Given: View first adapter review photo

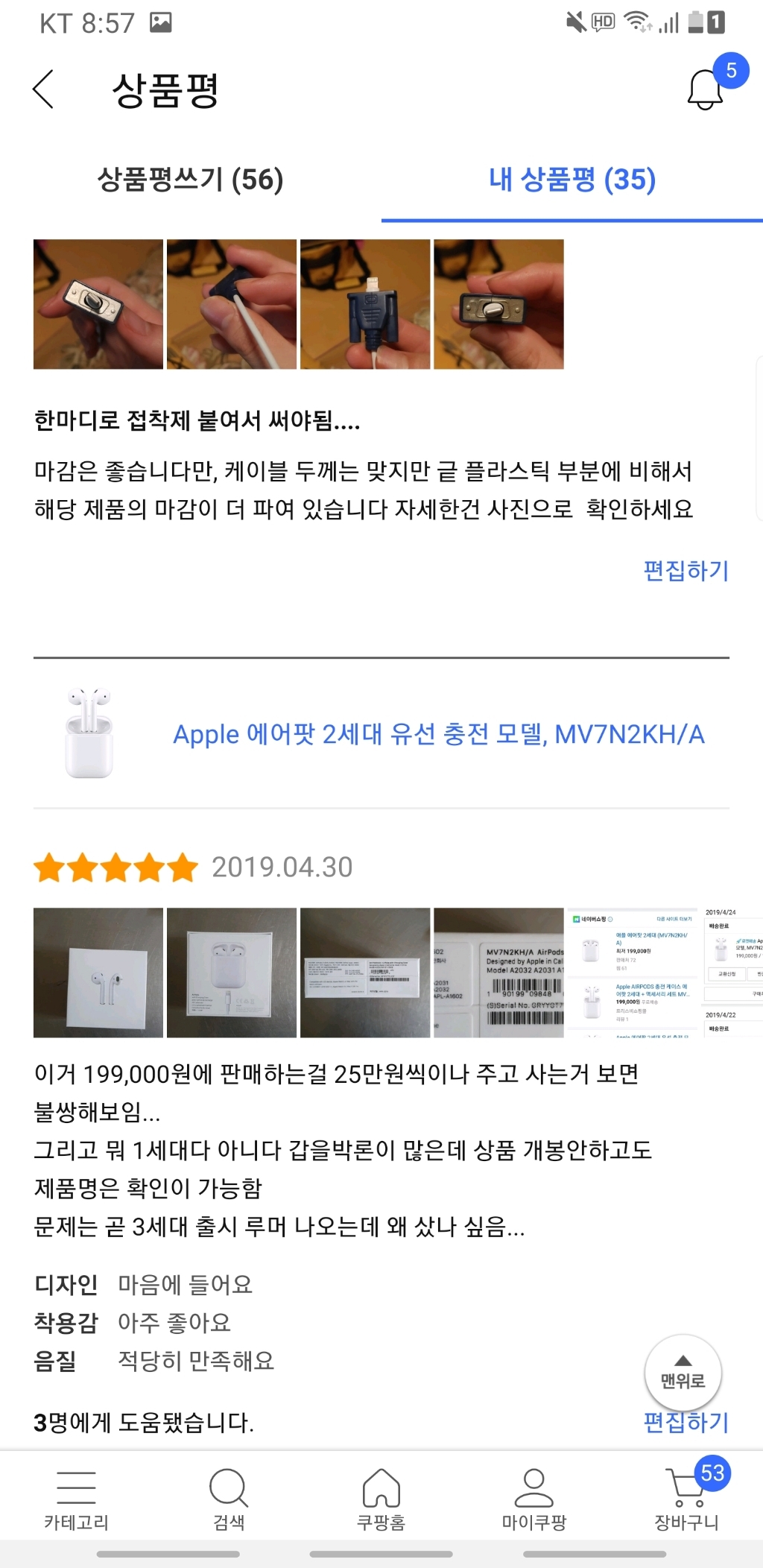Looking at the screenshot, I should (x=98, y=304).
